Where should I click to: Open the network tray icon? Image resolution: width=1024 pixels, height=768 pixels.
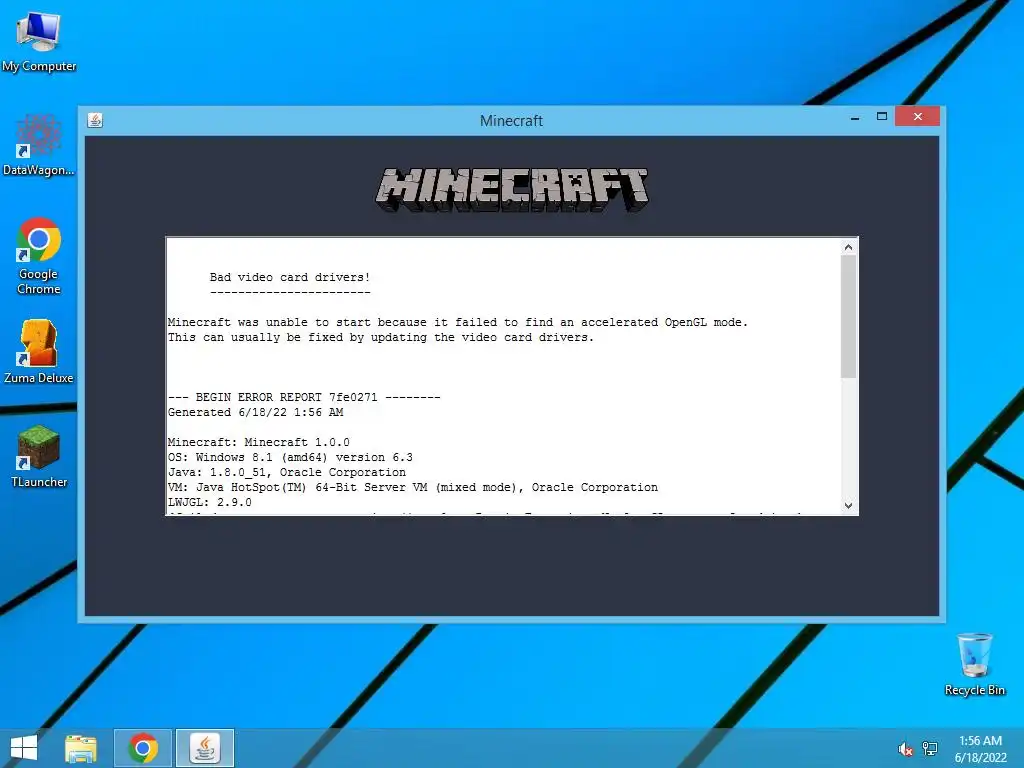(930, 749)
